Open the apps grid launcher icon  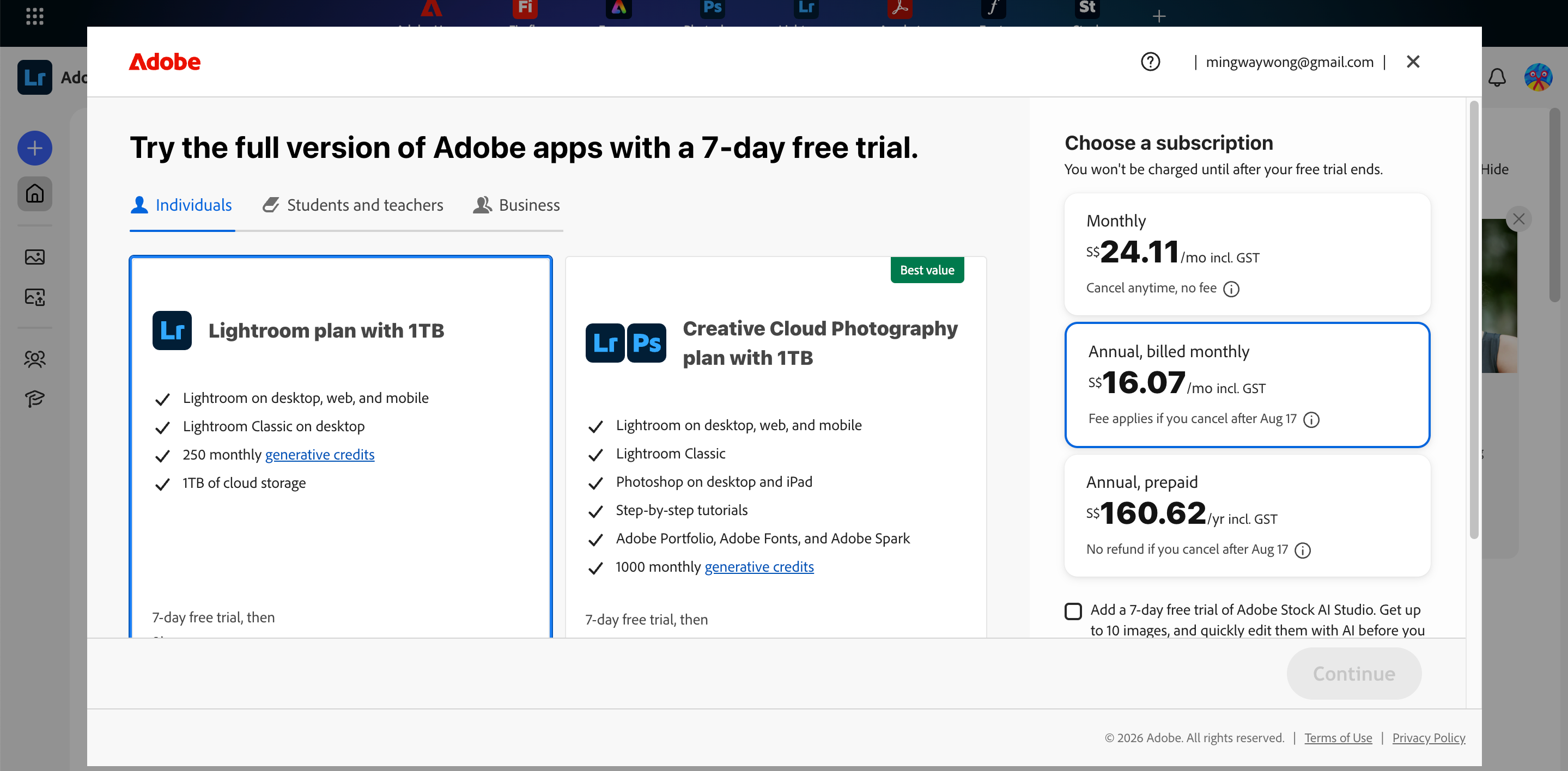(x=35, y=16)
